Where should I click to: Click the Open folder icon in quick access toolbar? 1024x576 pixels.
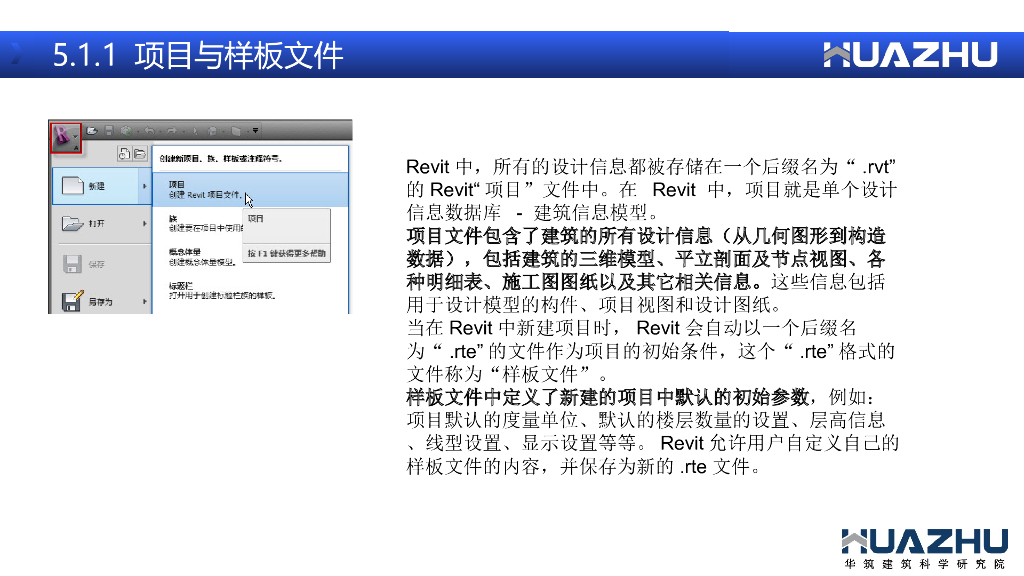[x=92, y=131]
